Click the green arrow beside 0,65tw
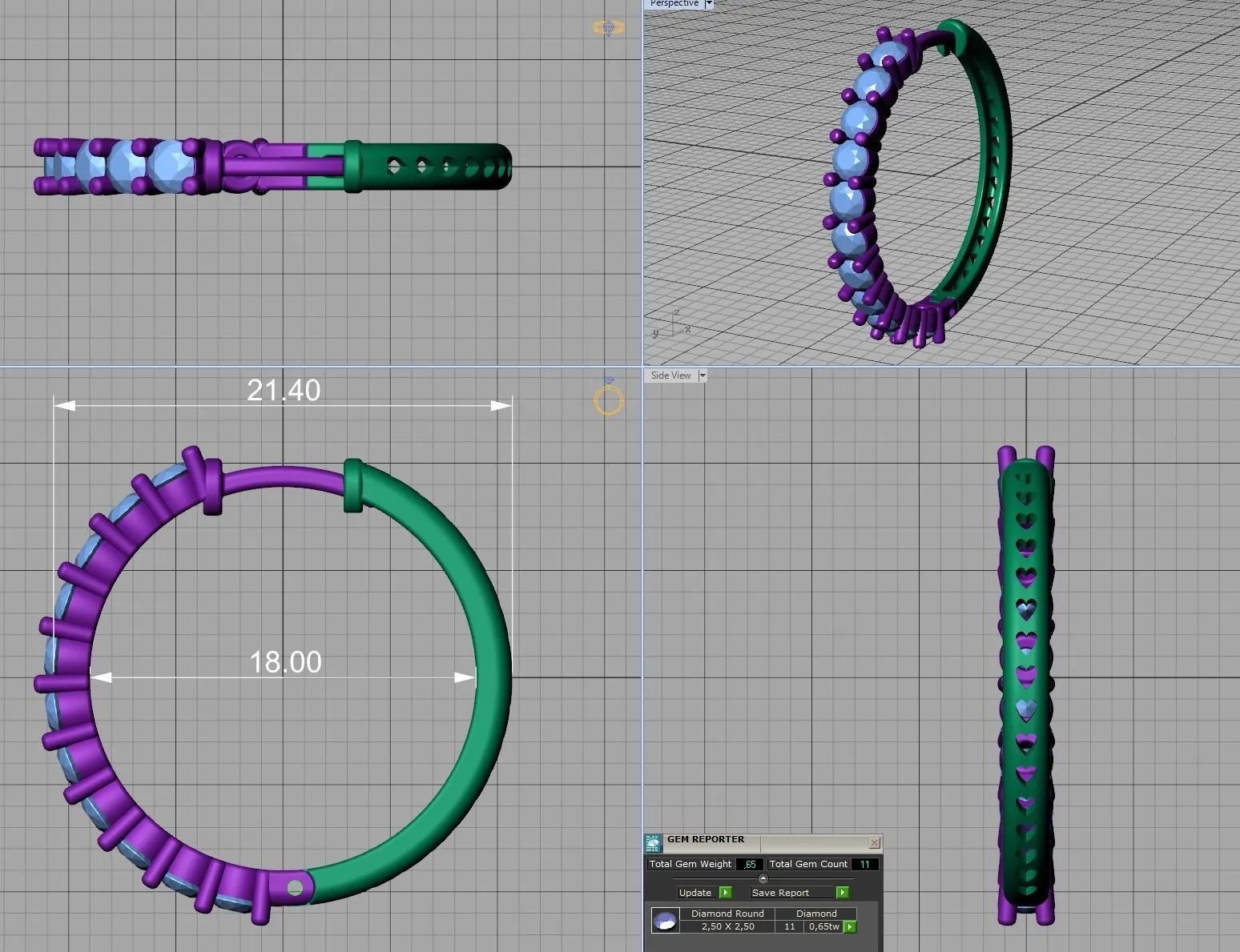The image size is (1240, 952). point(850,926)
